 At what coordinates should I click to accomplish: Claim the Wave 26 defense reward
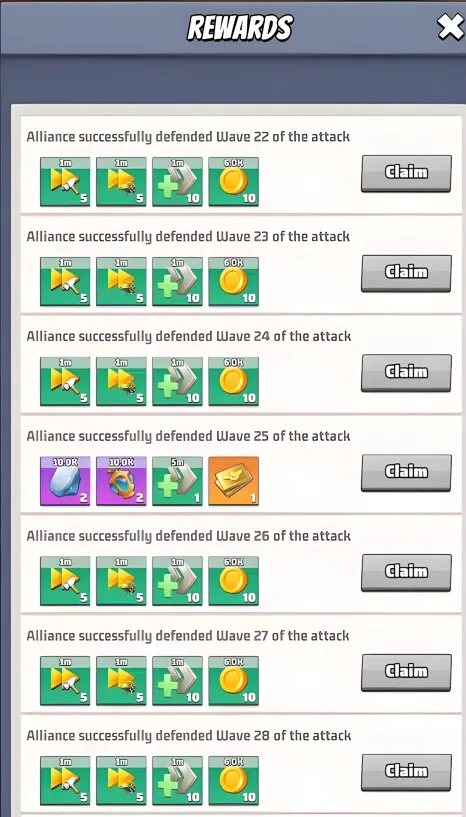406,573
